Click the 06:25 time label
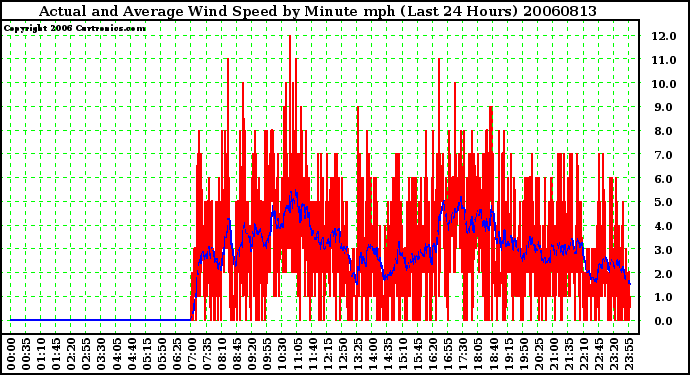 point(176,354)
